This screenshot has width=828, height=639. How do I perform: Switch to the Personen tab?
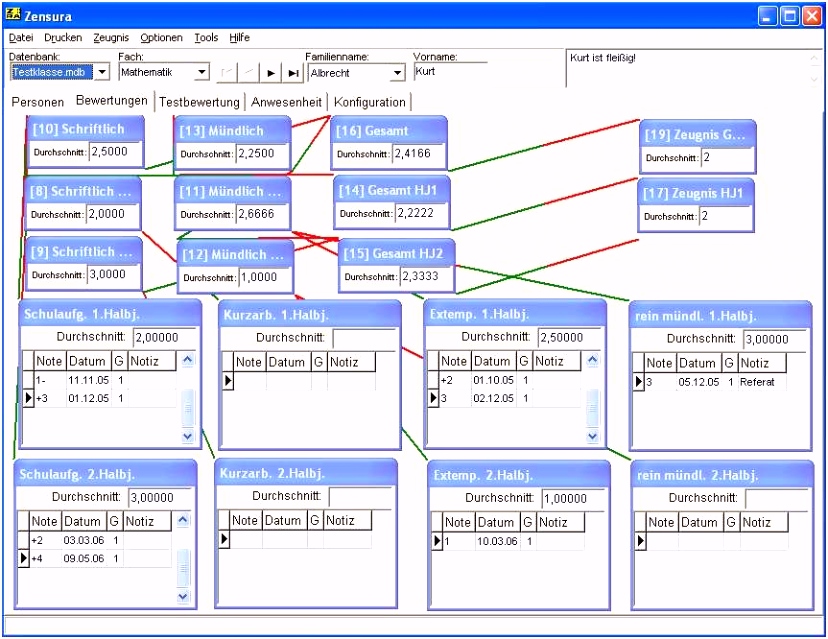[x=37, y=102]
